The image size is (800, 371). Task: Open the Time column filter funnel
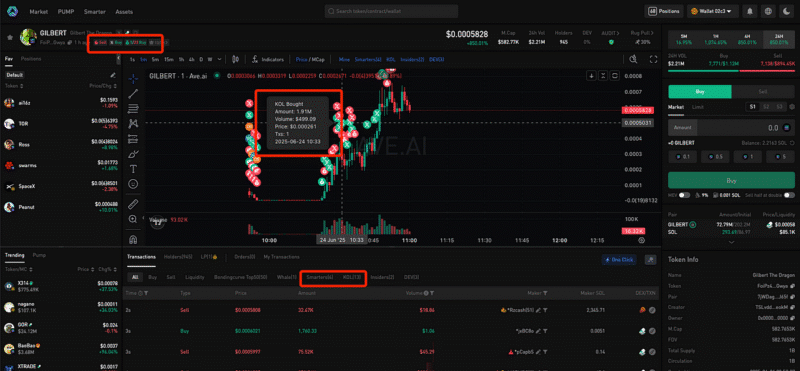click(146, 293)
